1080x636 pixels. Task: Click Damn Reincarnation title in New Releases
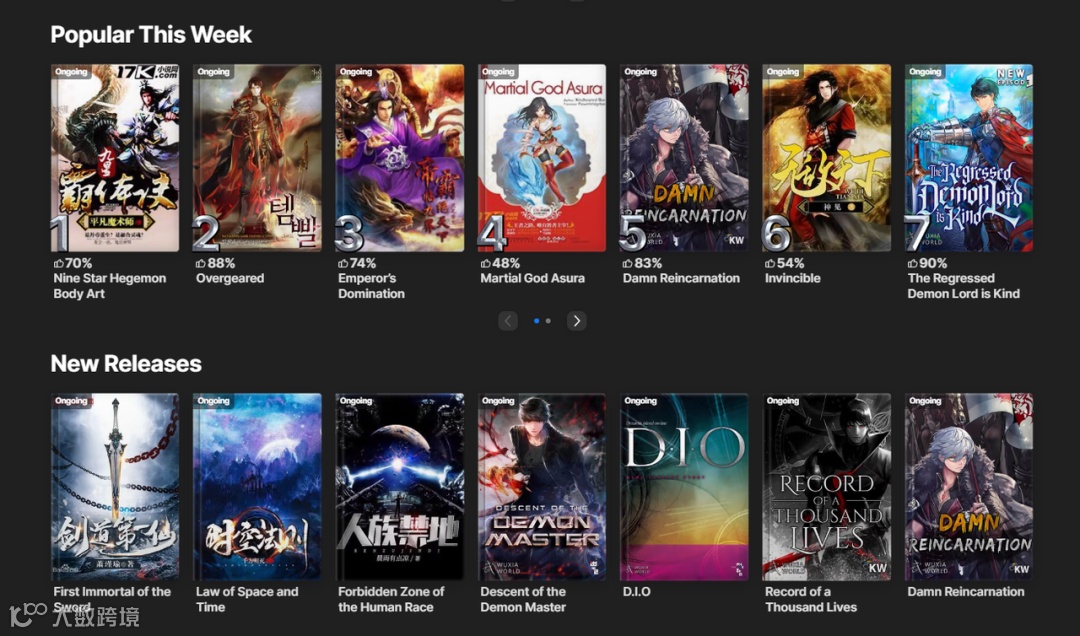pos(966,592)
